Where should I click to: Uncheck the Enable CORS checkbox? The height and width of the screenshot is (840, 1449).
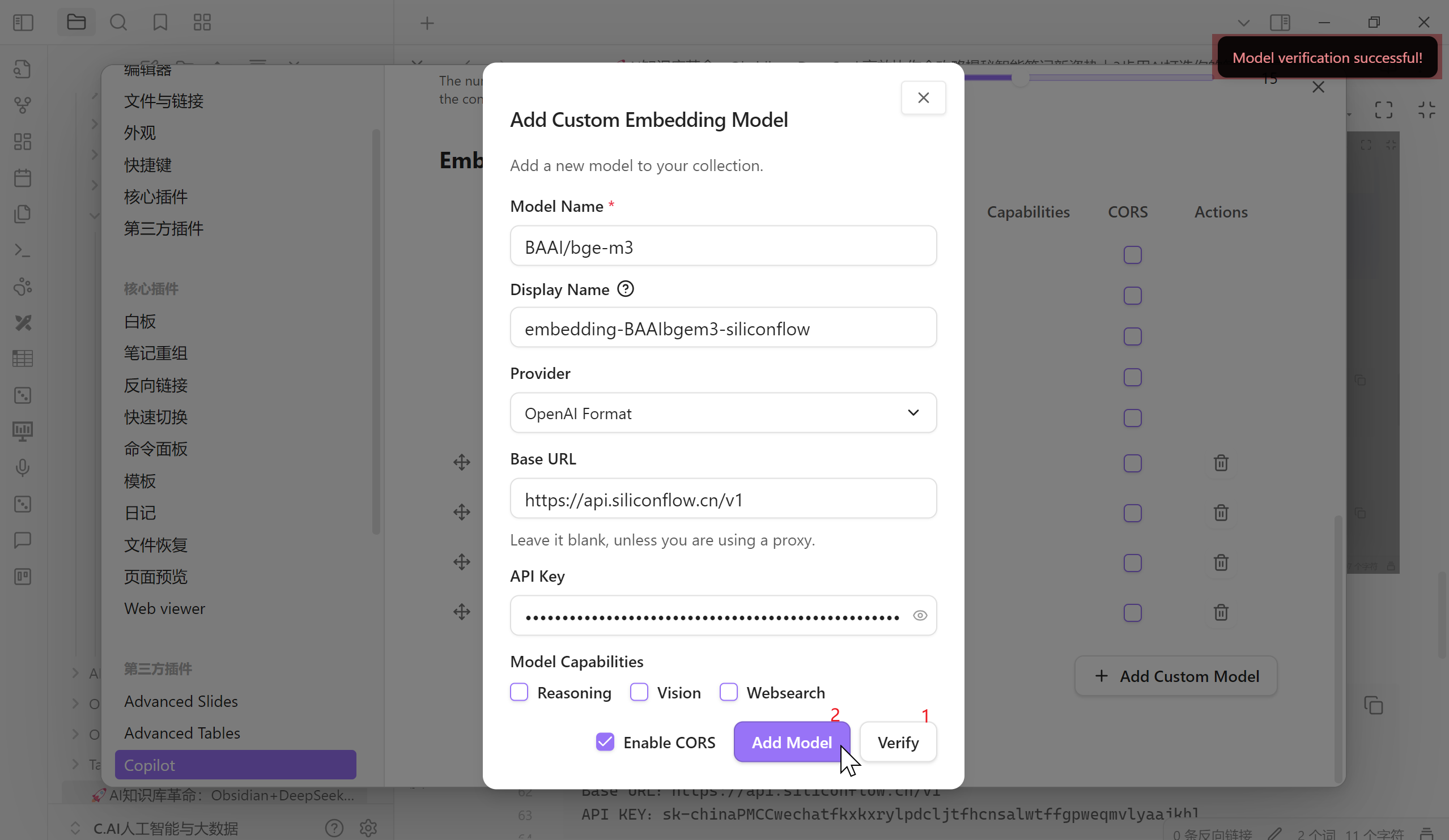click(605, 742)
